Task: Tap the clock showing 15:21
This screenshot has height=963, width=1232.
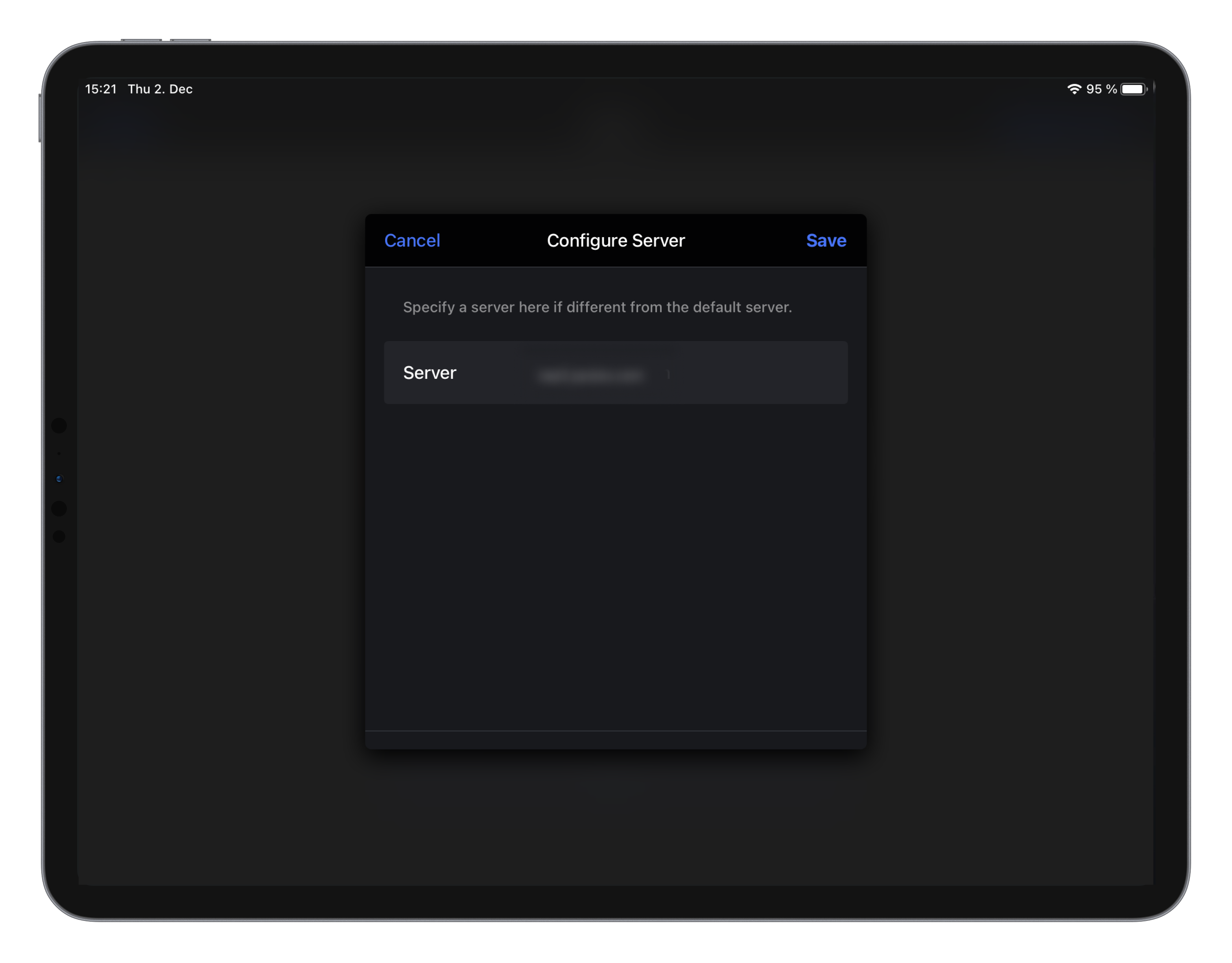Action: pos(101,89)
